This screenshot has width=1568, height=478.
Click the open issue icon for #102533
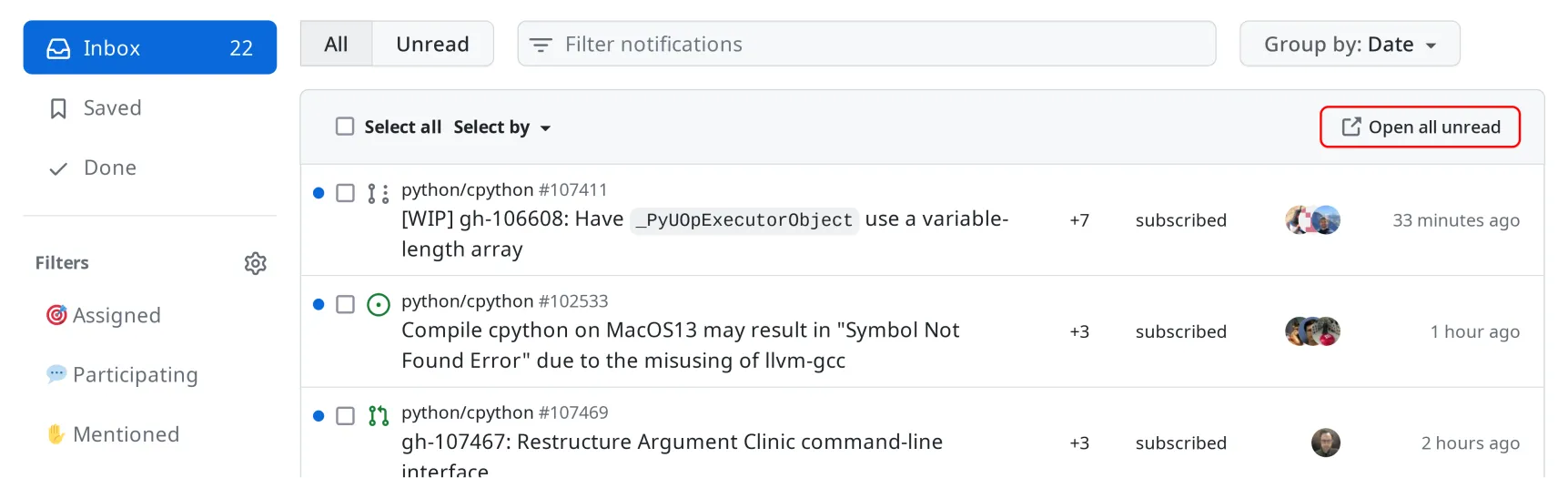click(x=379, y=304)
